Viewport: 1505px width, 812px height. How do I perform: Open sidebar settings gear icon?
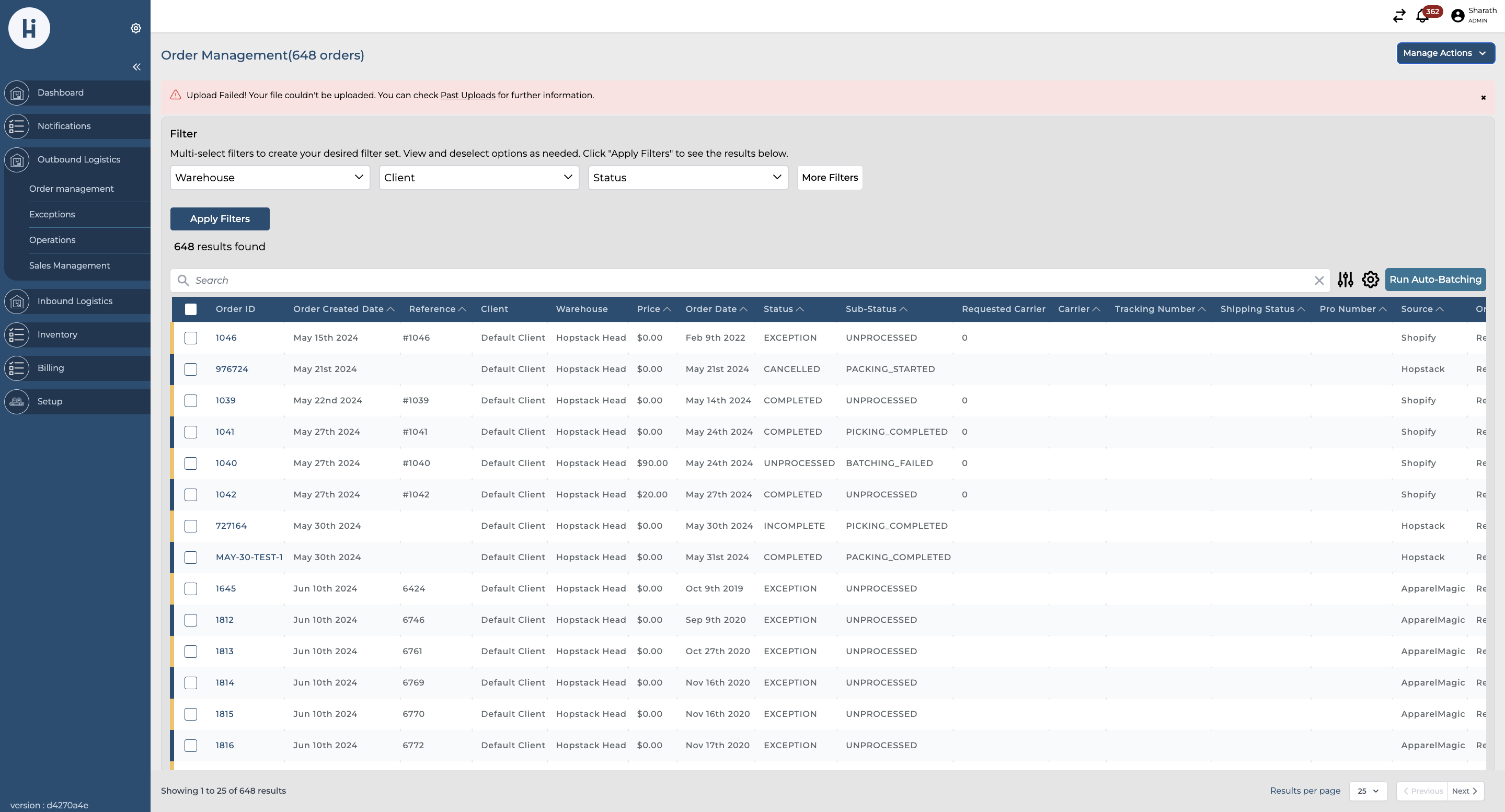click(x=135, y=28)
